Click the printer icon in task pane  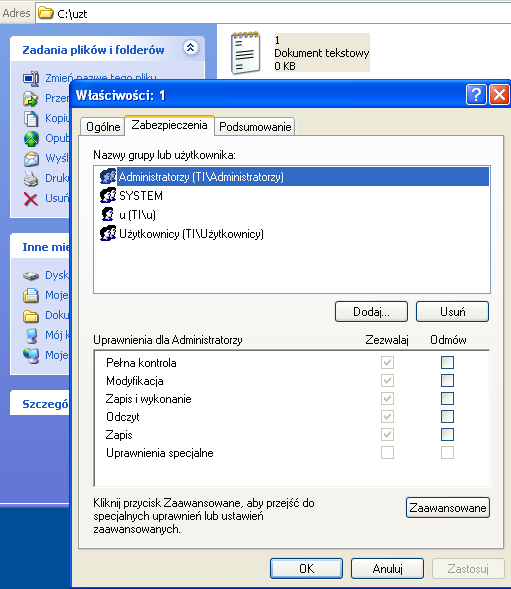[x=31, y=178]
